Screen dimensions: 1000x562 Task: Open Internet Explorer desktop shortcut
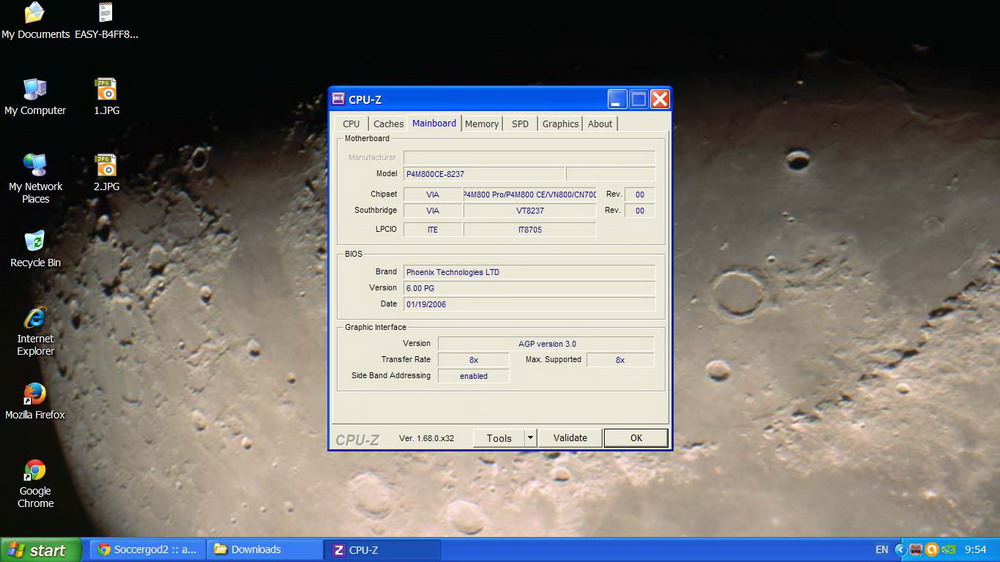coord(35,319)
